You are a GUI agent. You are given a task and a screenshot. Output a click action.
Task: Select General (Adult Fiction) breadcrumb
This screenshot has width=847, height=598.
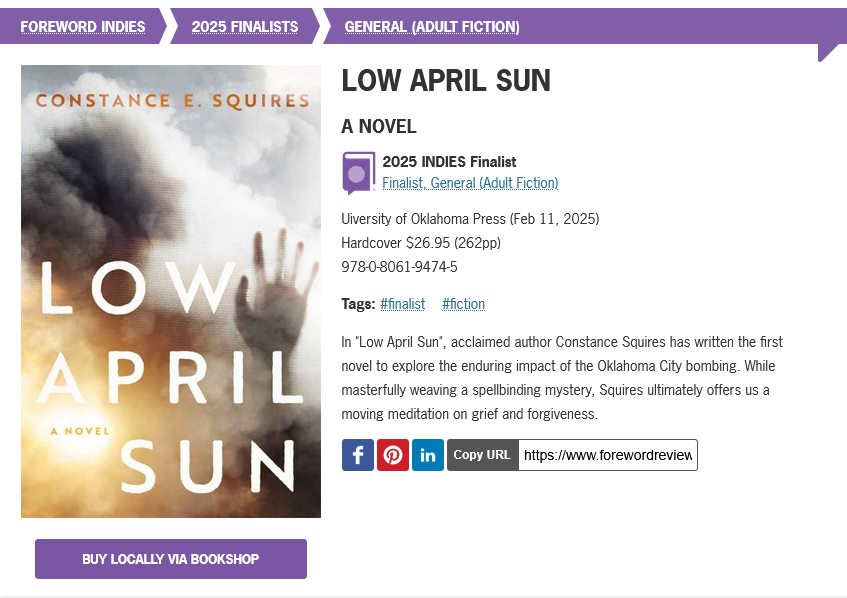point(432,27)
